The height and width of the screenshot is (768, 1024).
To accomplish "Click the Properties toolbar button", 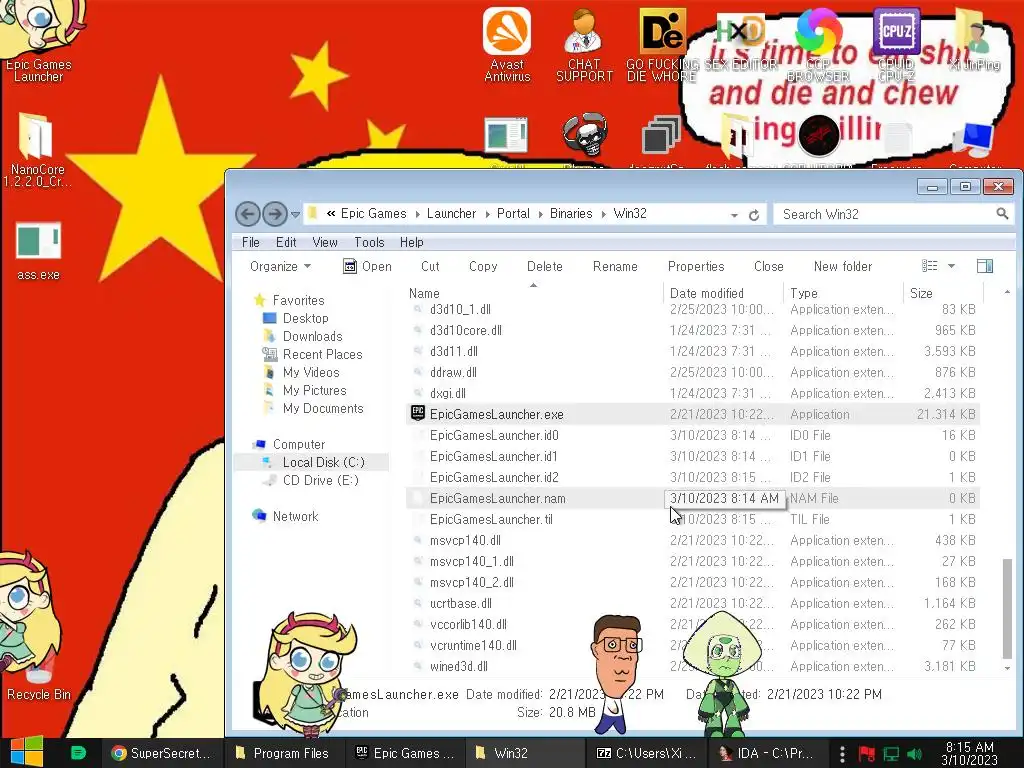I will pyautogui.click(x=696, y=266).
